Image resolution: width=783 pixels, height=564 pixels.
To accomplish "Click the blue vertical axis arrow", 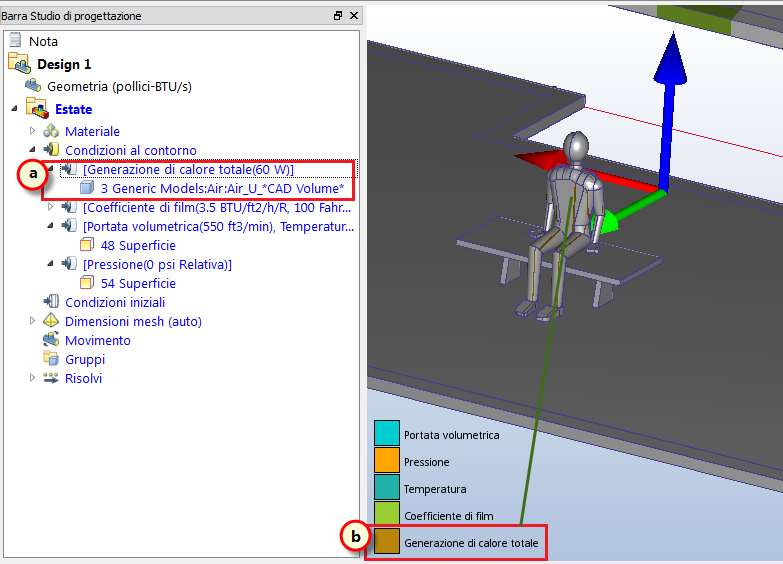I will pyautogui.click(x=670, y=110).
